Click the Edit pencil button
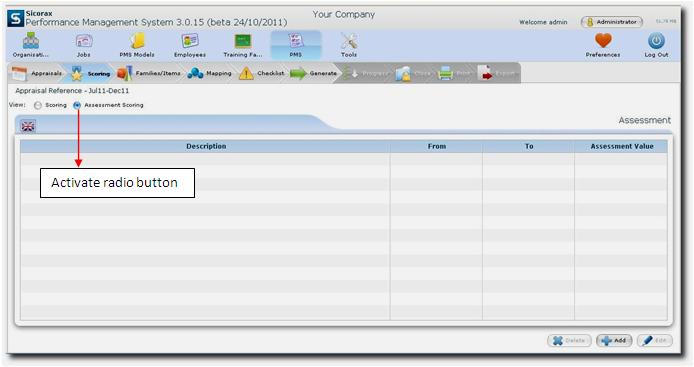694x367 pixels. (655, 340)
